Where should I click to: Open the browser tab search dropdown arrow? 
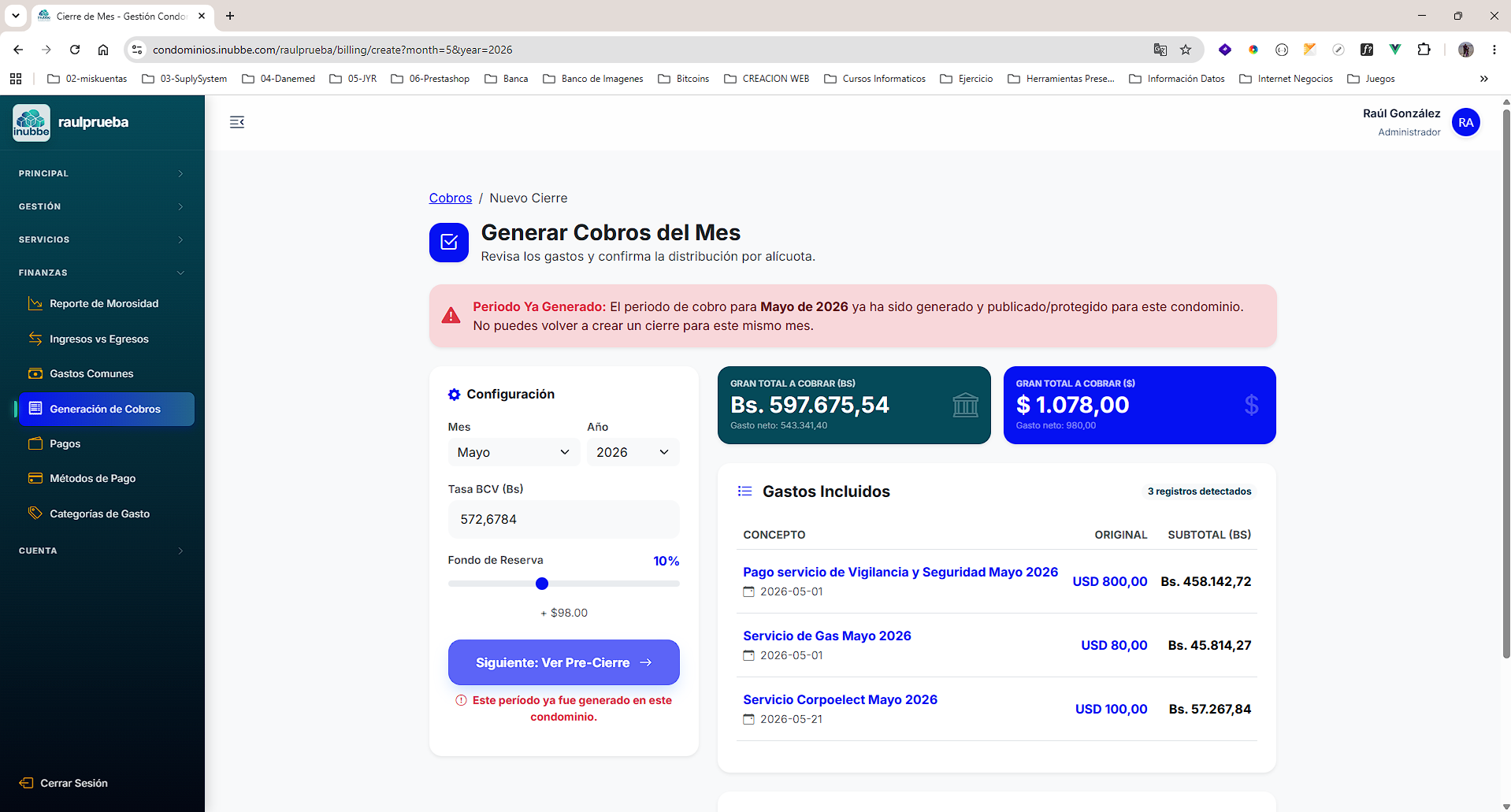click(15, 16)
